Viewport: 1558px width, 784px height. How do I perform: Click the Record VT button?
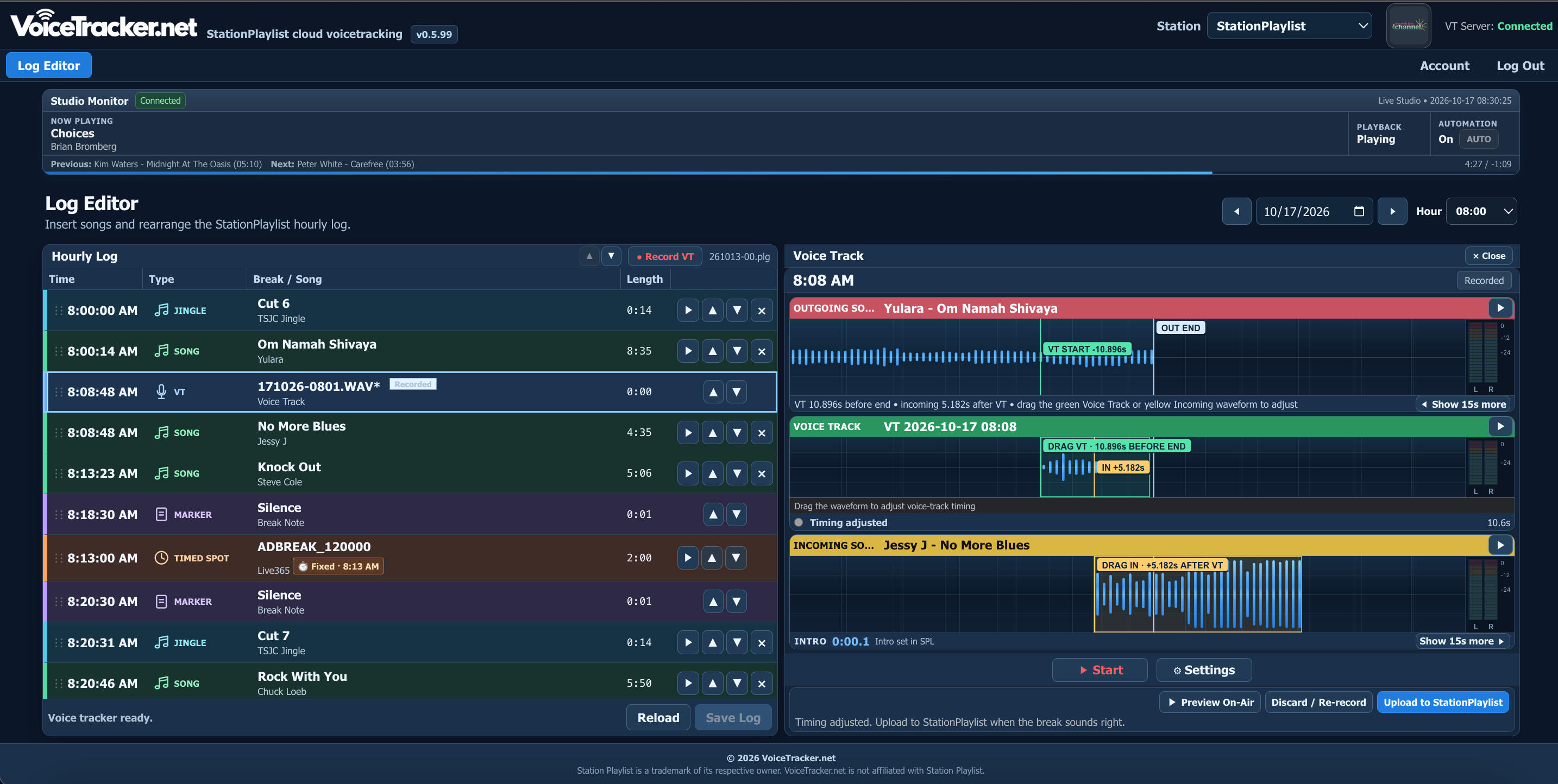coord(665,256)
